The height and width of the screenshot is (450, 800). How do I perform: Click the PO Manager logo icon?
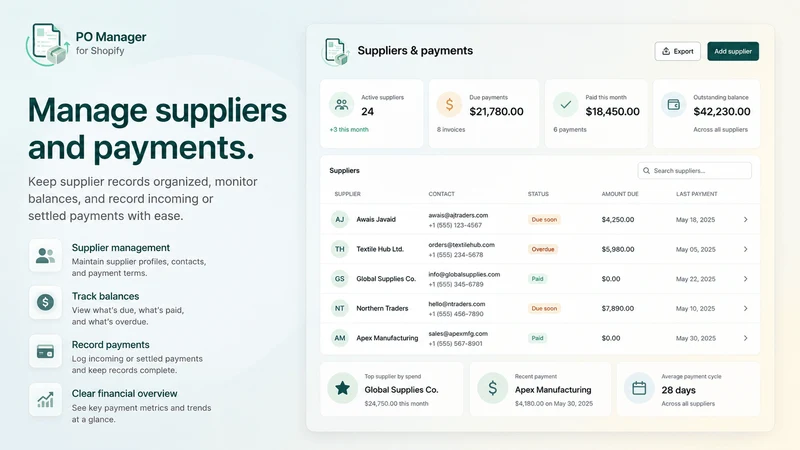point(48,44)
